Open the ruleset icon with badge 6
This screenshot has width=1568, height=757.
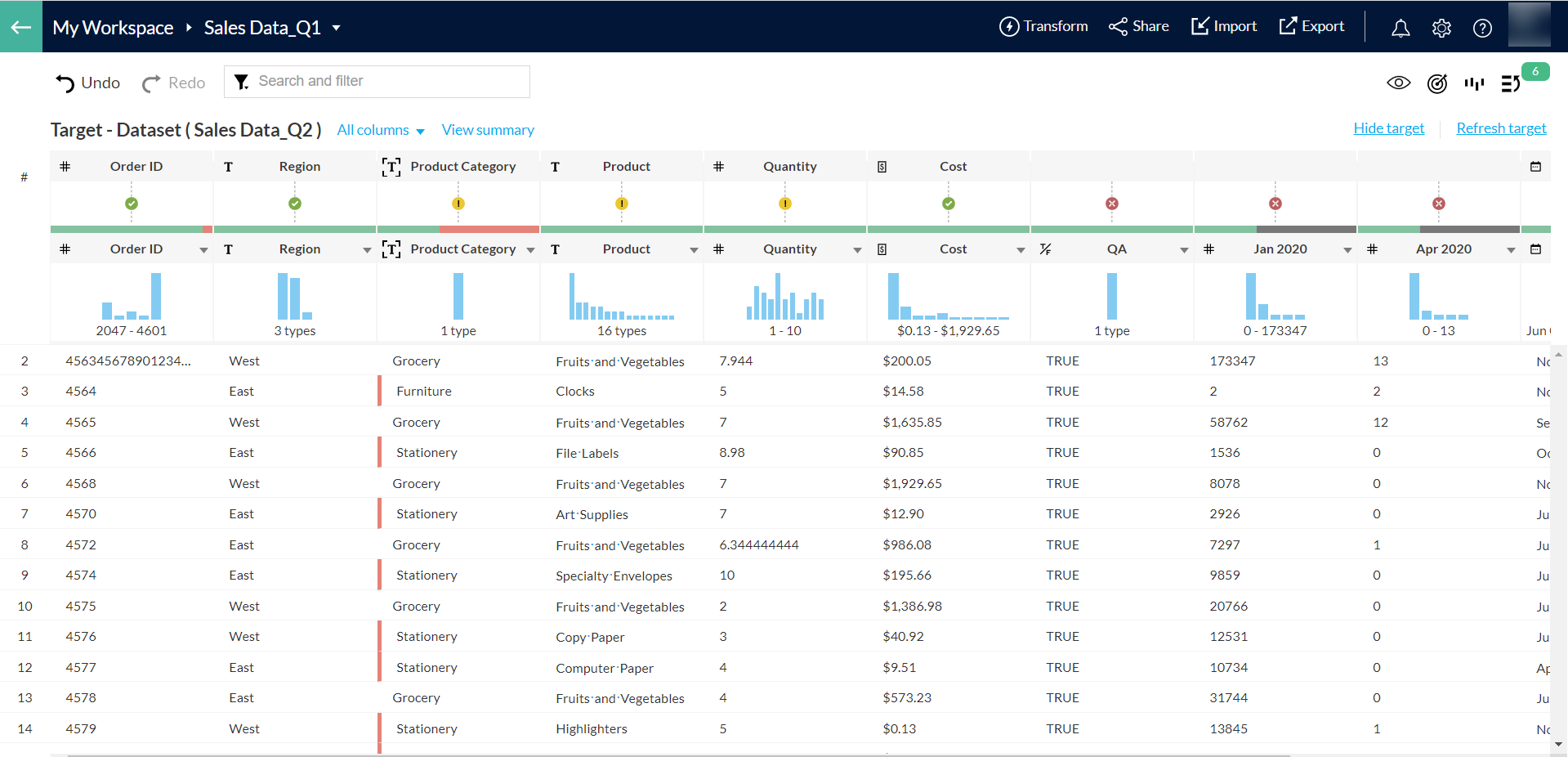pos(1511,83)
